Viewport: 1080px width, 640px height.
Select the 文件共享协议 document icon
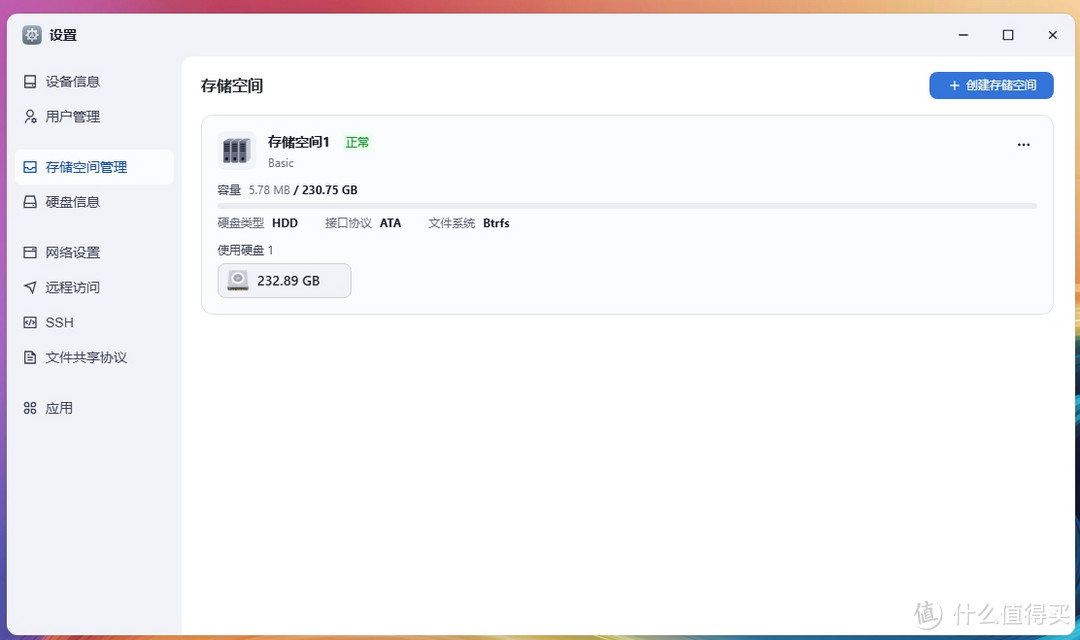(x=30, y=357)
